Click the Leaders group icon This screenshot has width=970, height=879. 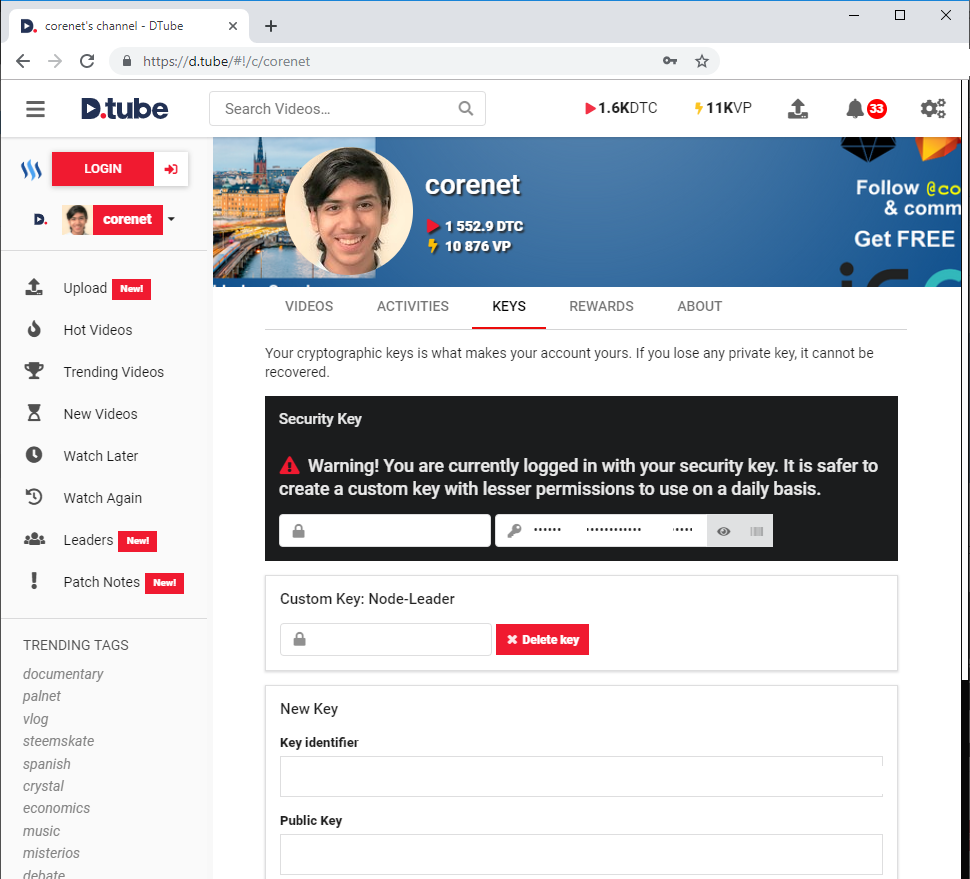click(34, 539)
